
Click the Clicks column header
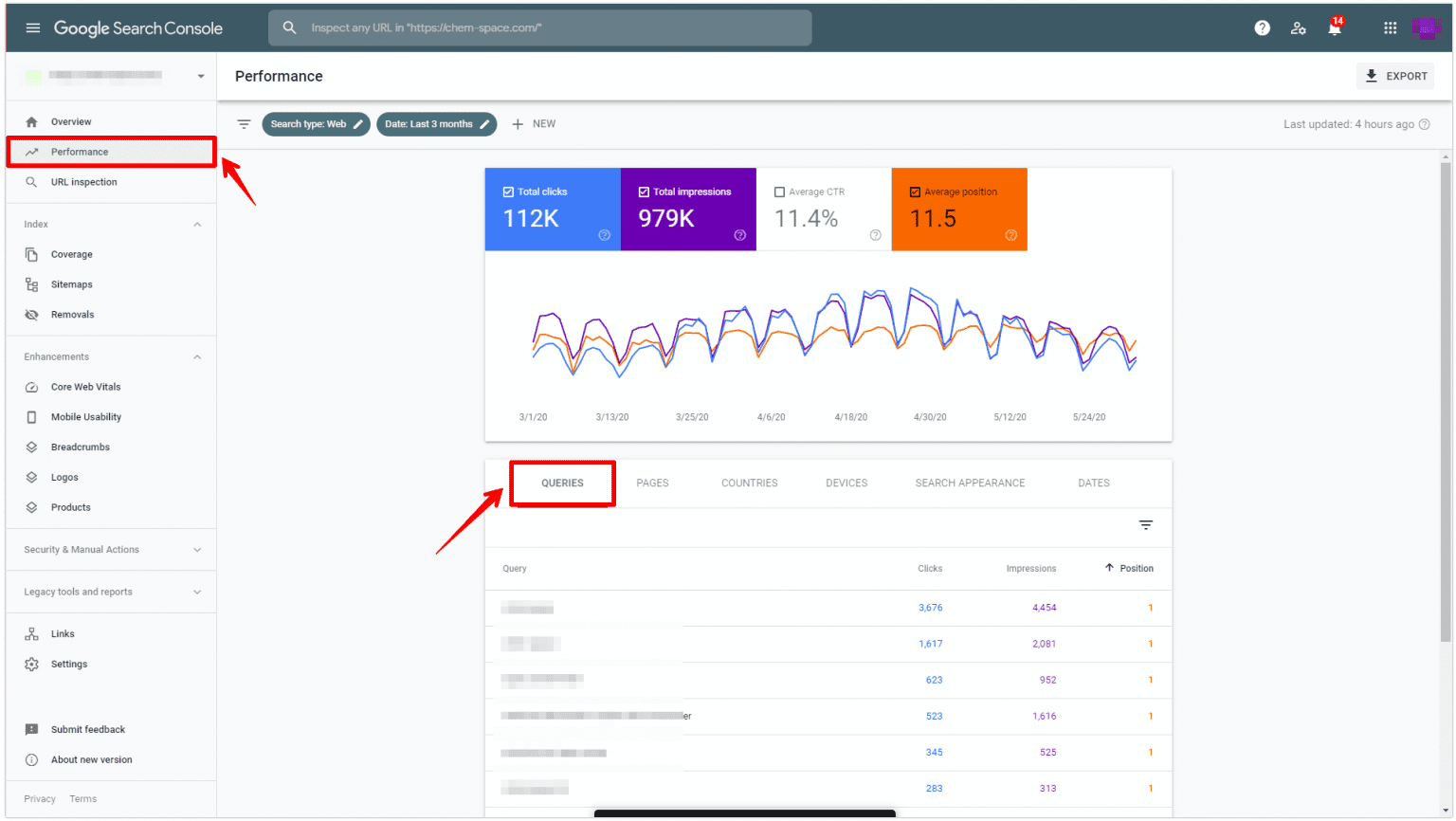tap(930, 569)
